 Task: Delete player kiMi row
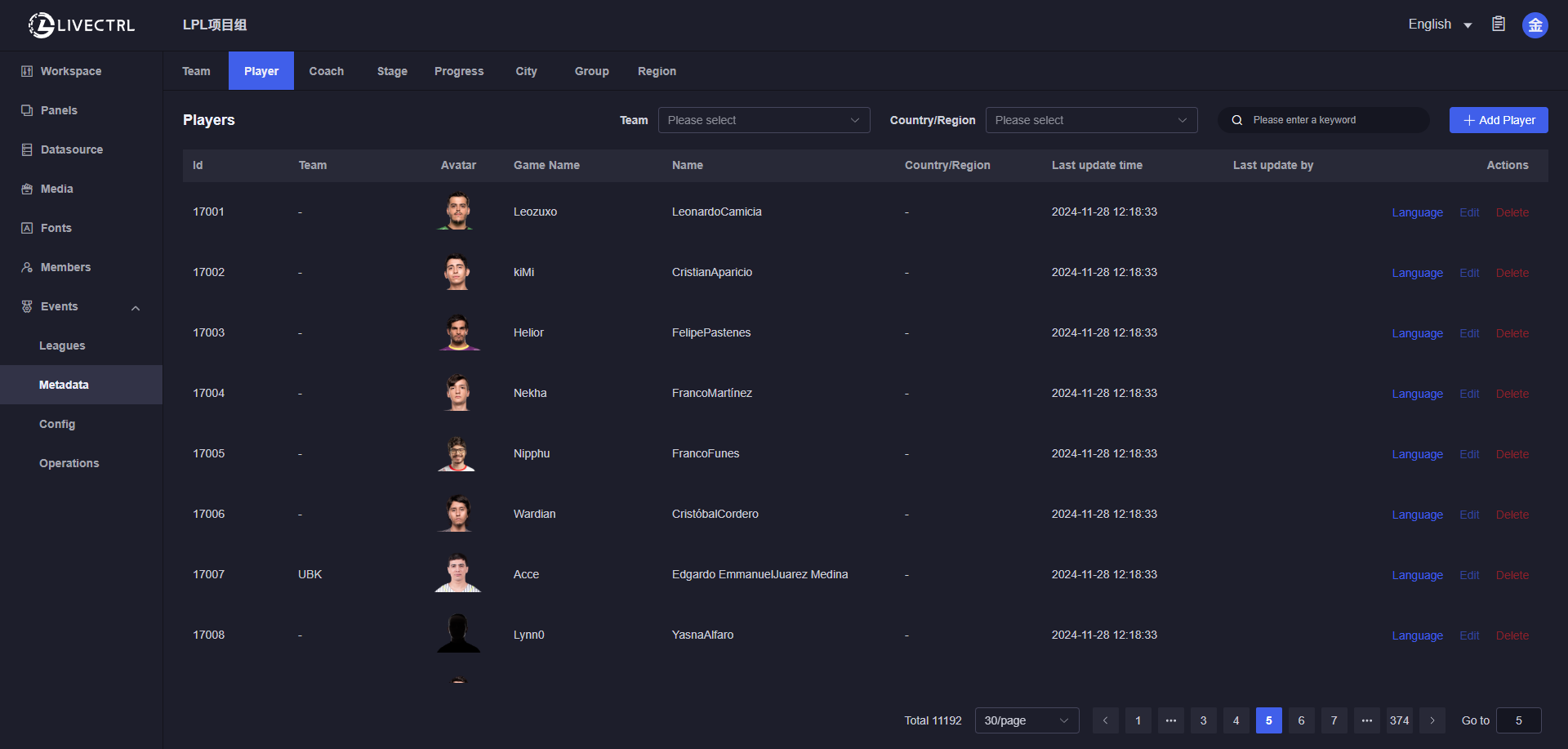click(1512, 273)
